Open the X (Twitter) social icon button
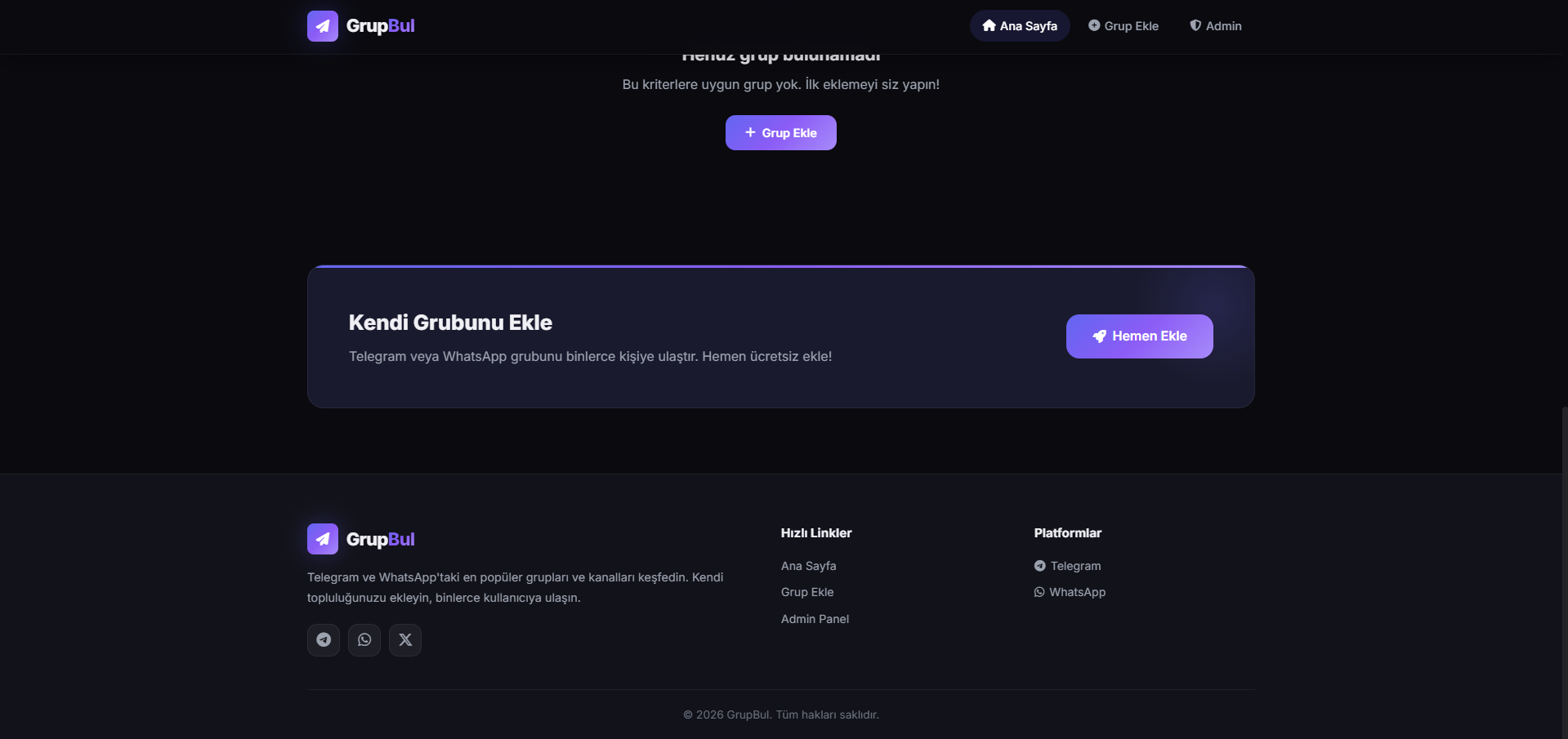Viewport: 1568px width, 739px height. click(x=405, y=640)
